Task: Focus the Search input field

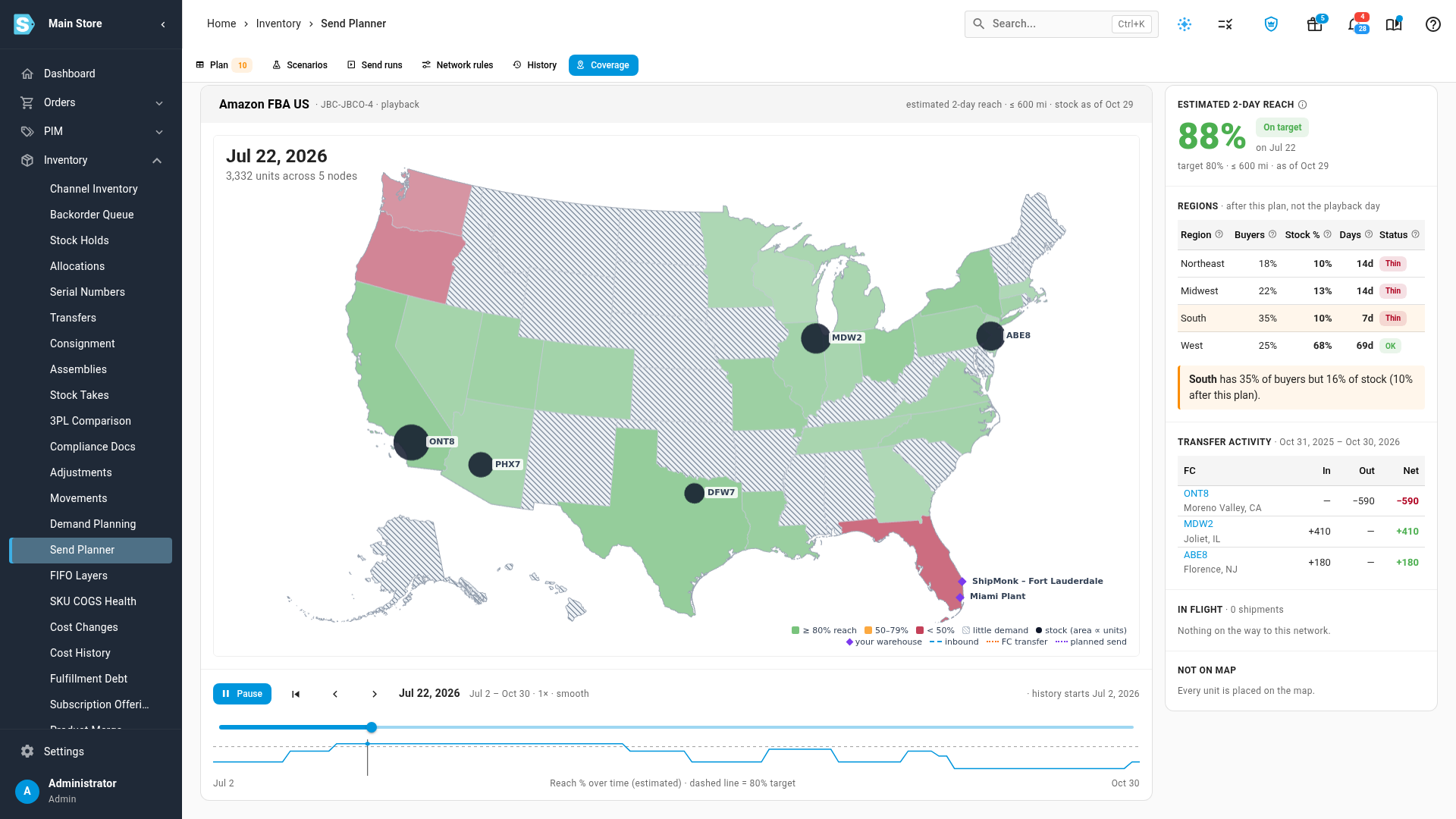Action: tap(1061, 24)
